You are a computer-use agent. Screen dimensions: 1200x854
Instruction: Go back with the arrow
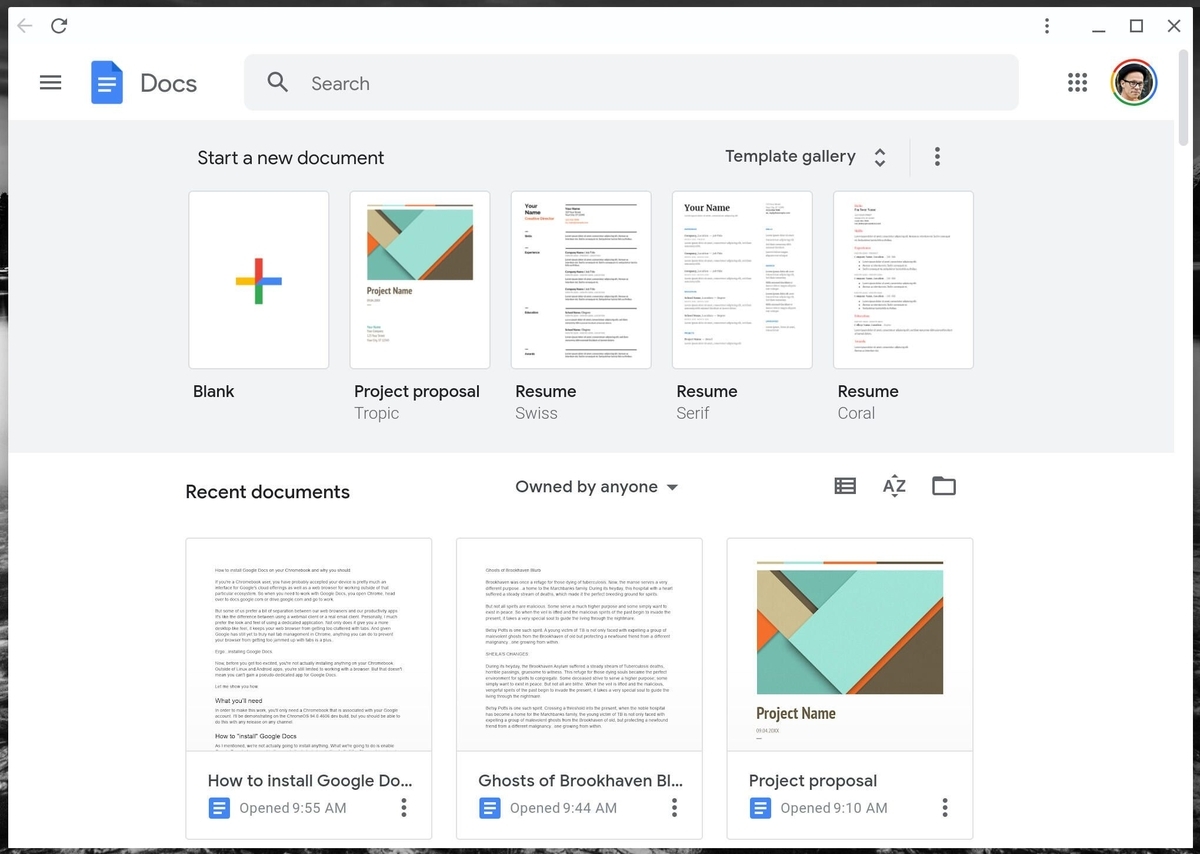(25, 26)
